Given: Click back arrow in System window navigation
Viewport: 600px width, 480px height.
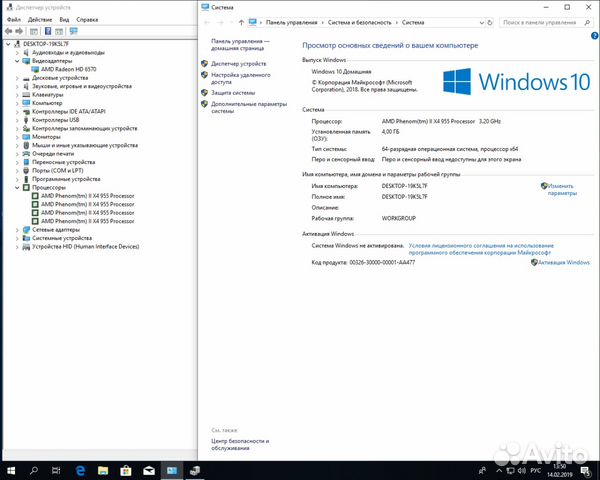Looking at the screenshot, I should point(207,23).
